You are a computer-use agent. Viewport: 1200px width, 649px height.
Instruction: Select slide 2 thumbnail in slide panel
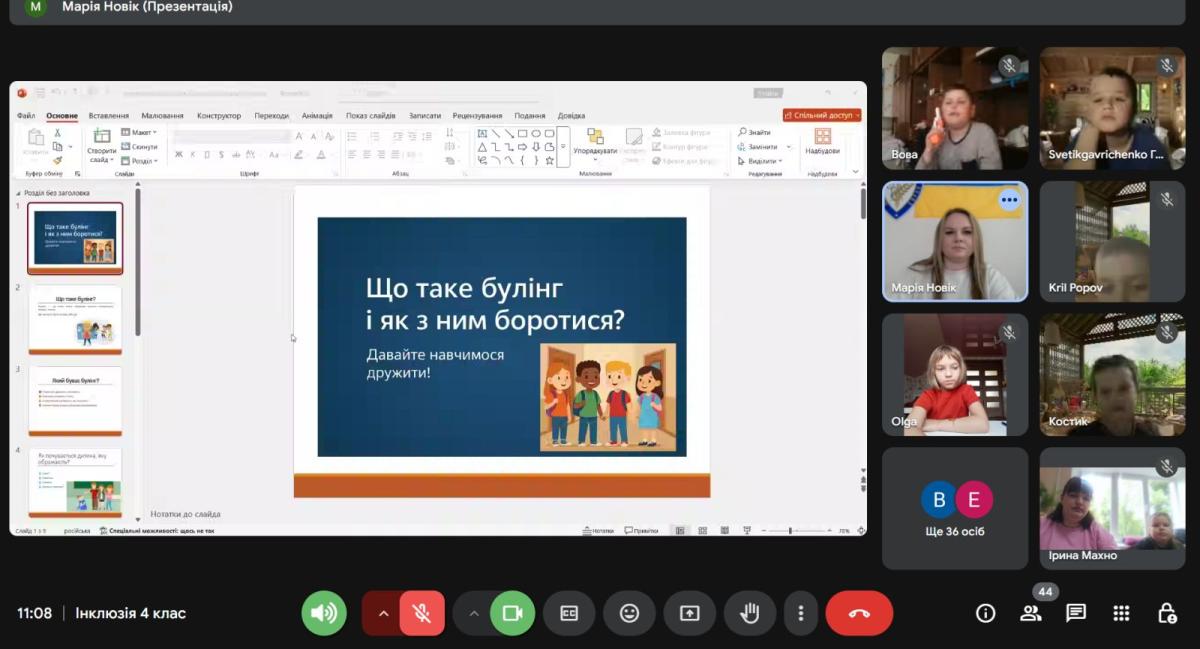coord(75,319)
